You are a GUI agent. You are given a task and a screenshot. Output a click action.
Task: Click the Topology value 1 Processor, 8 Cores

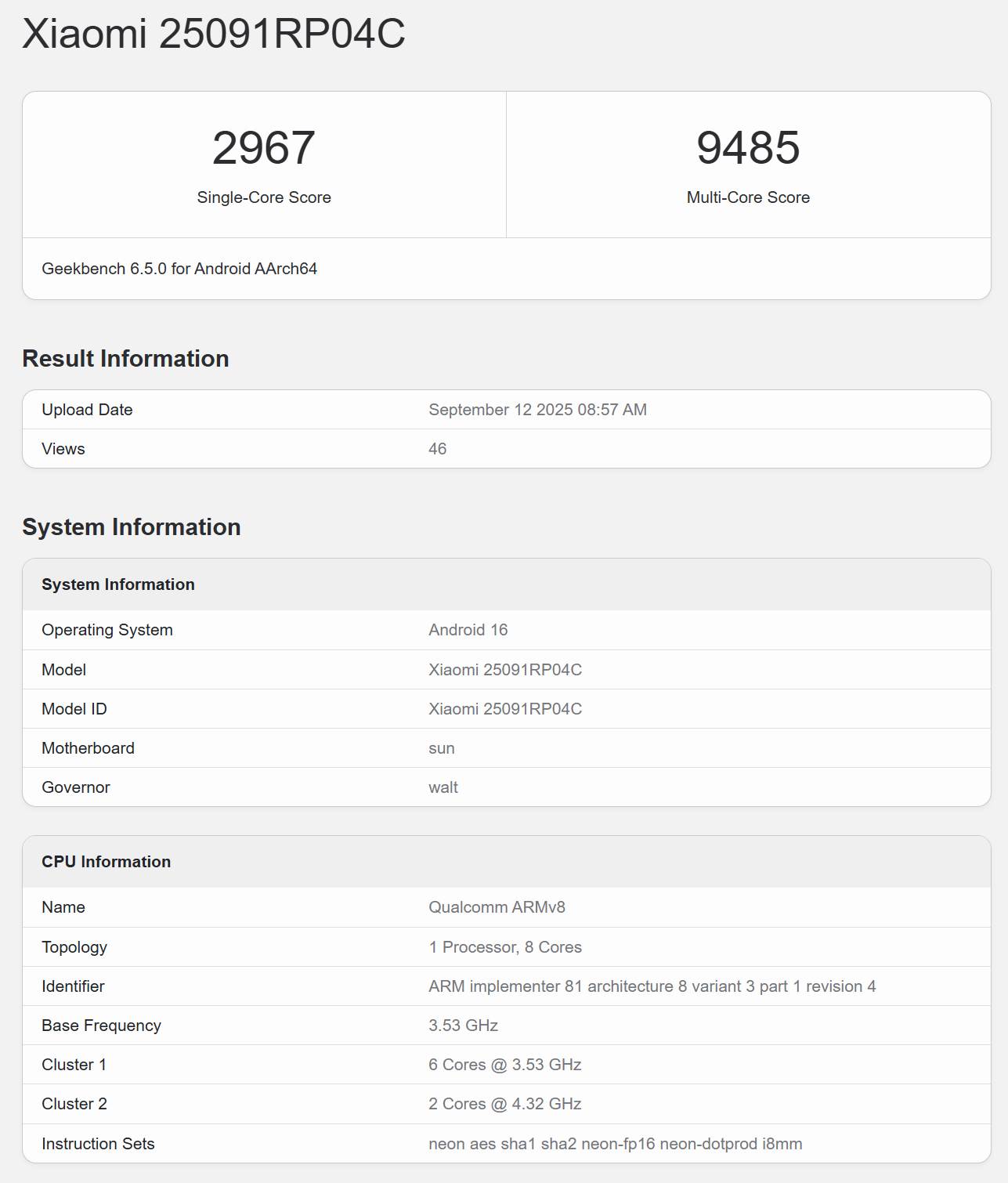coord(504,947)
